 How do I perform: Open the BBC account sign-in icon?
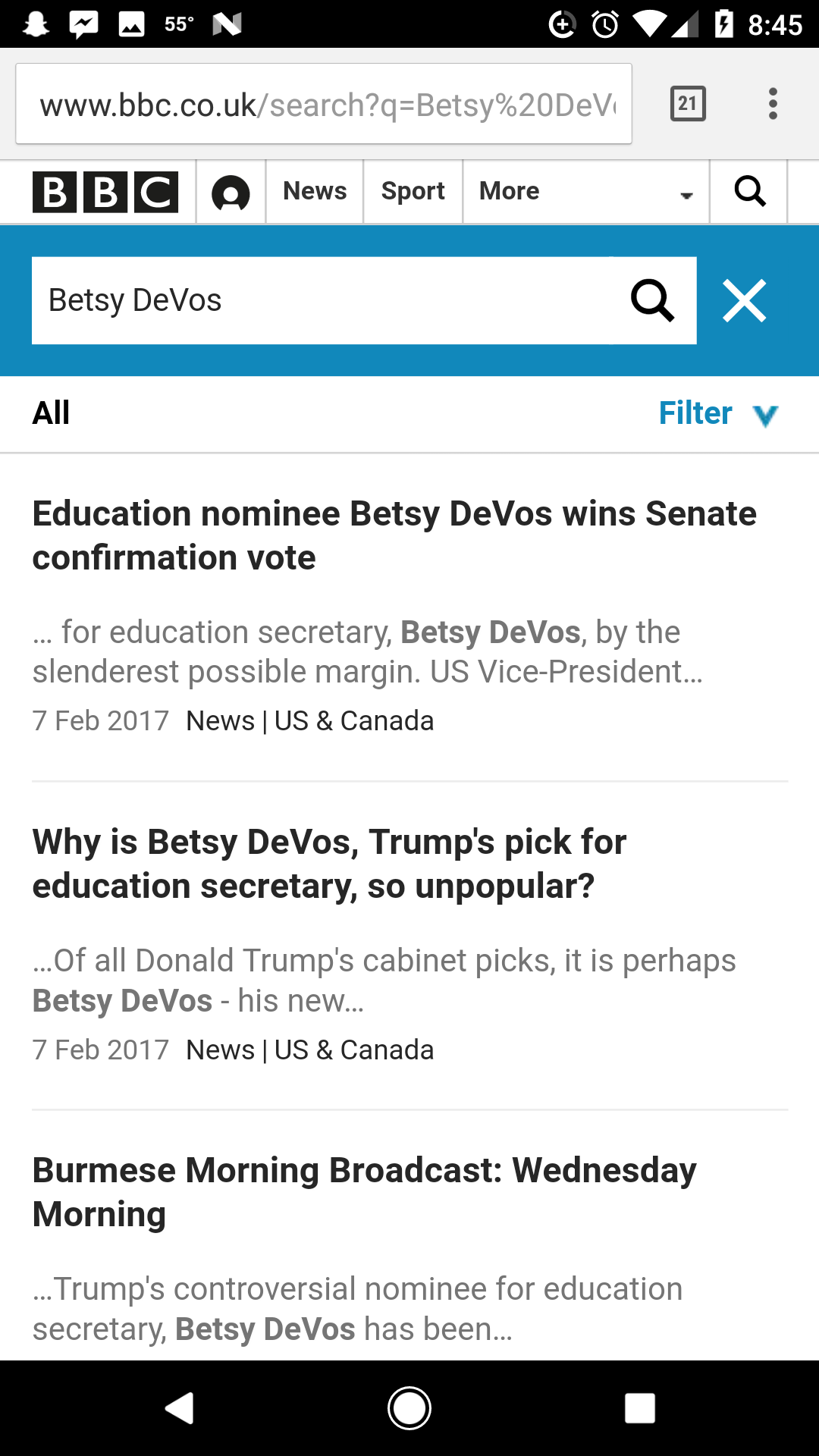[231, 192]
